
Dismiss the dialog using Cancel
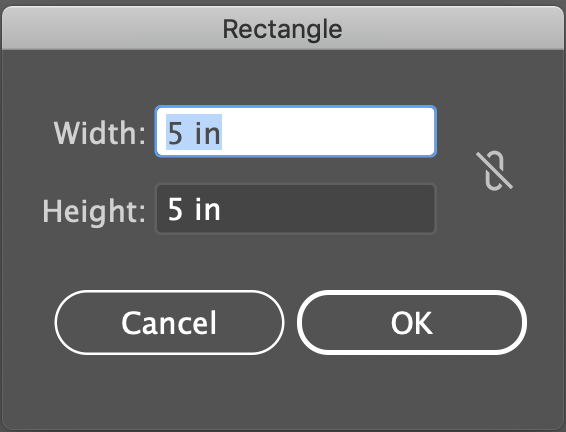(169, 322)
